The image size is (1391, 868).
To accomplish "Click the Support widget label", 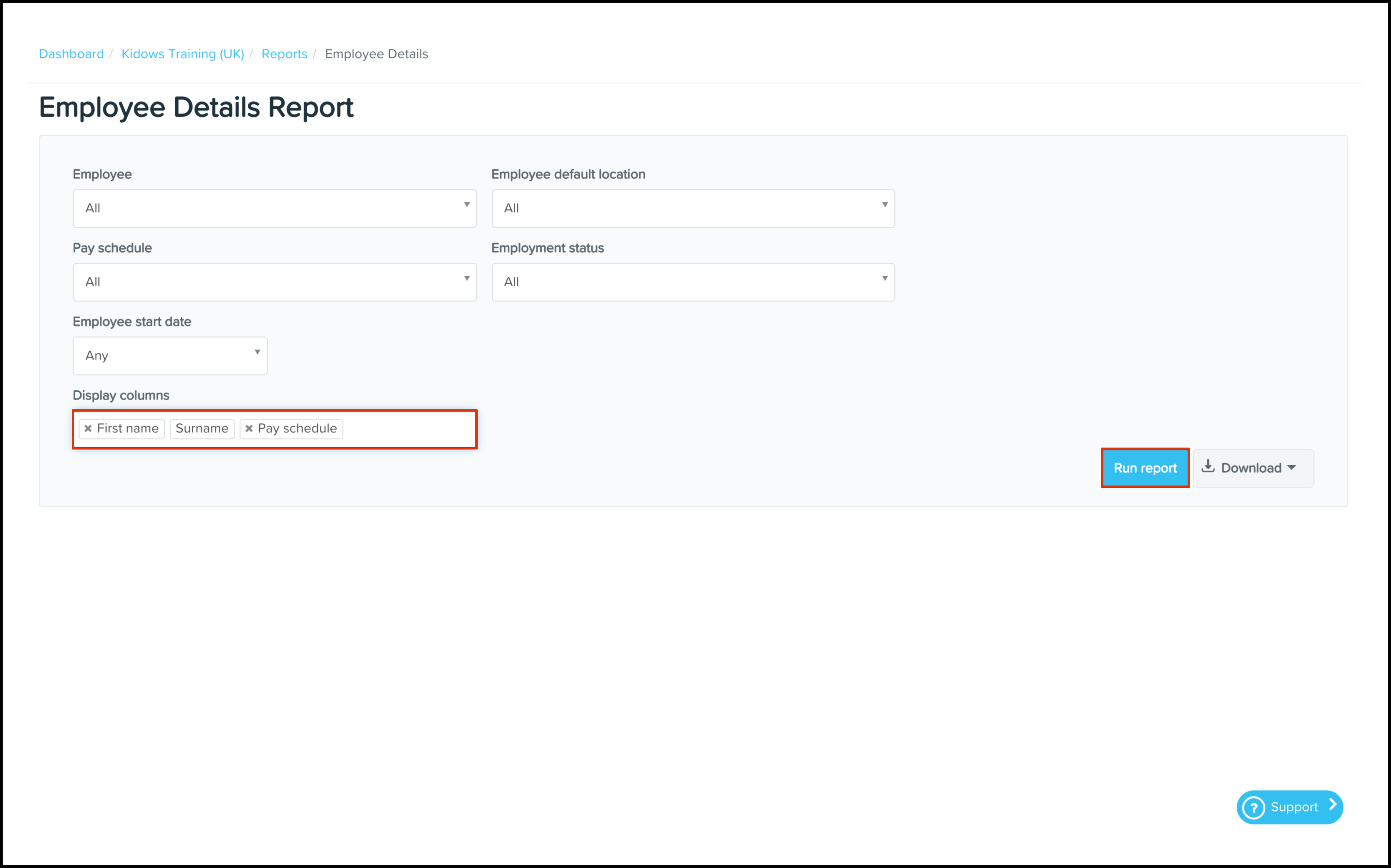I will pos(1294,807).
